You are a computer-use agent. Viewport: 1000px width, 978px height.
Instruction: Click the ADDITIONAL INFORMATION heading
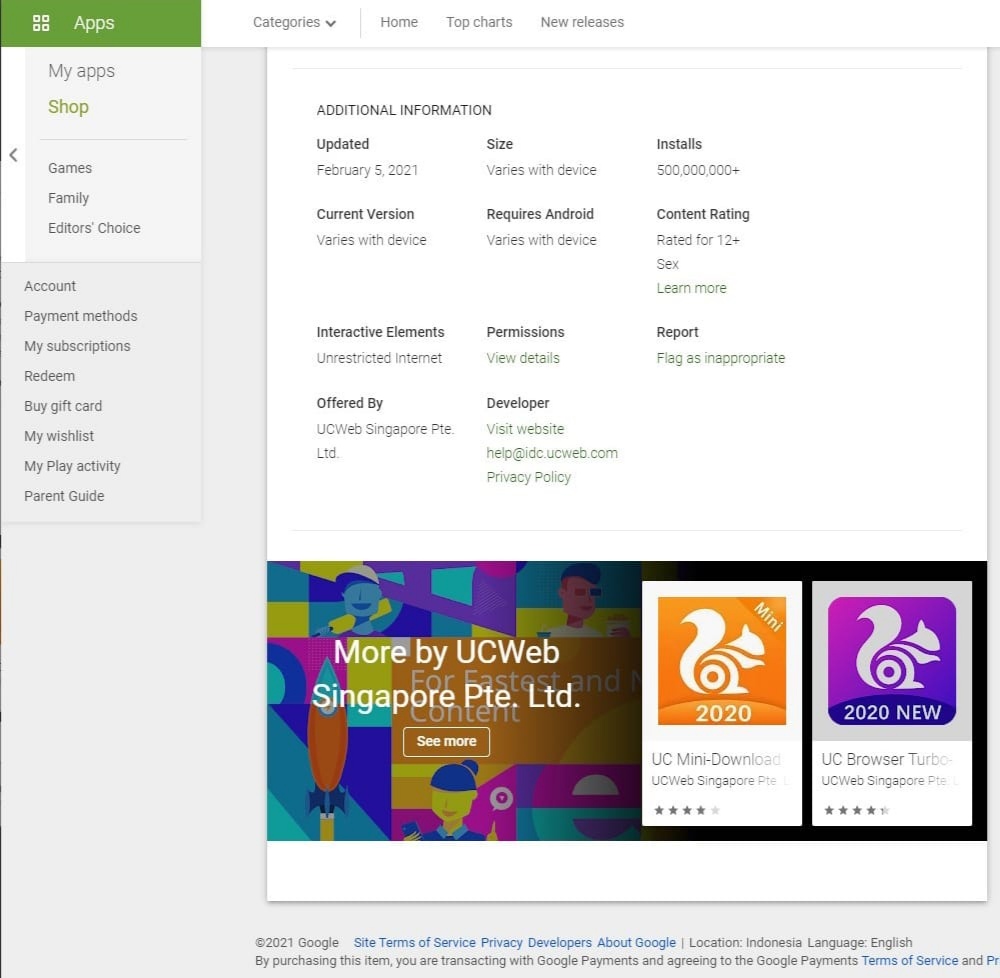tap(404, 110)
